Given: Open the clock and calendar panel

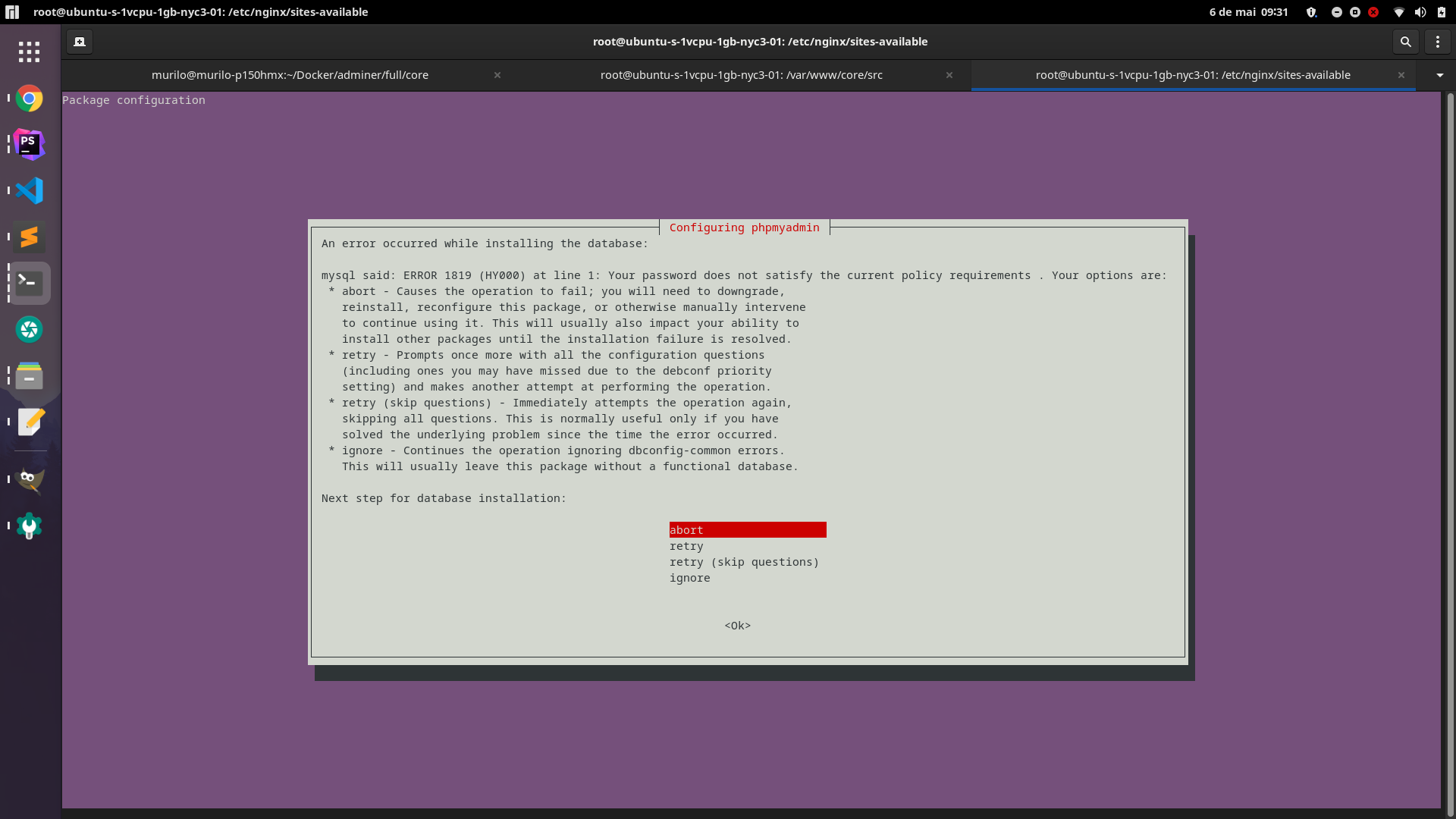Looking at the screenshot, I should (1248, 12).
